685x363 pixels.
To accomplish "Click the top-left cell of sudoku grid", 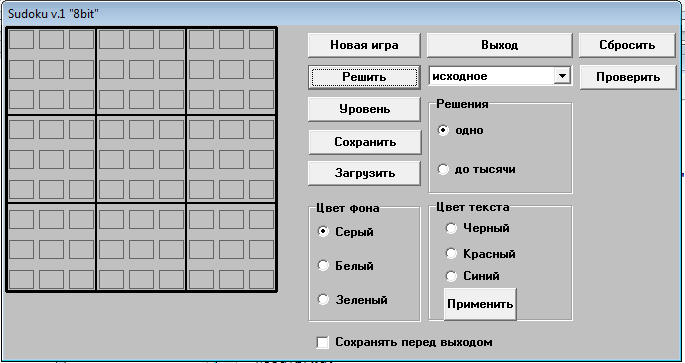I will [21, 39].
